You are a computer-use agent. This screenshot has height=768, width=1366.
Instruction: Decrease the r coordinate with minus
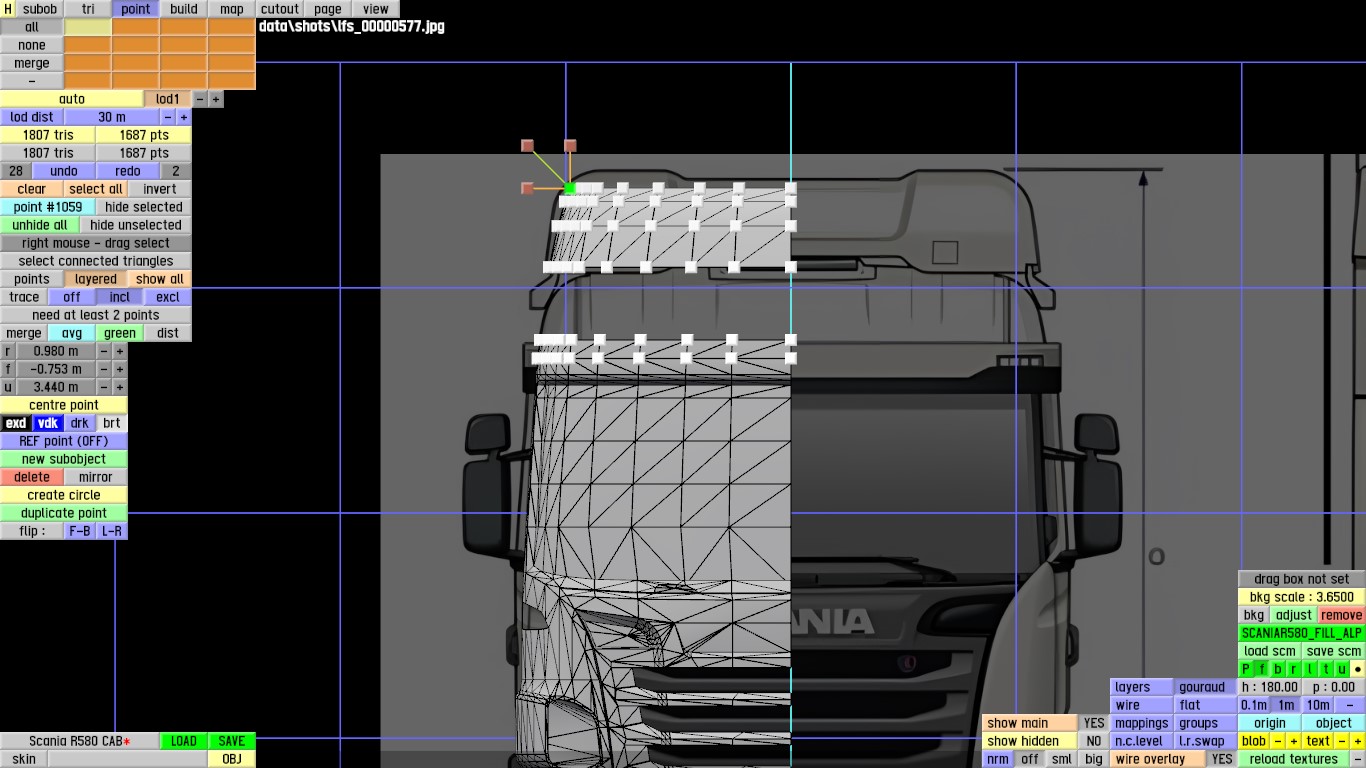pyautogui.click(x=104, y=351)
